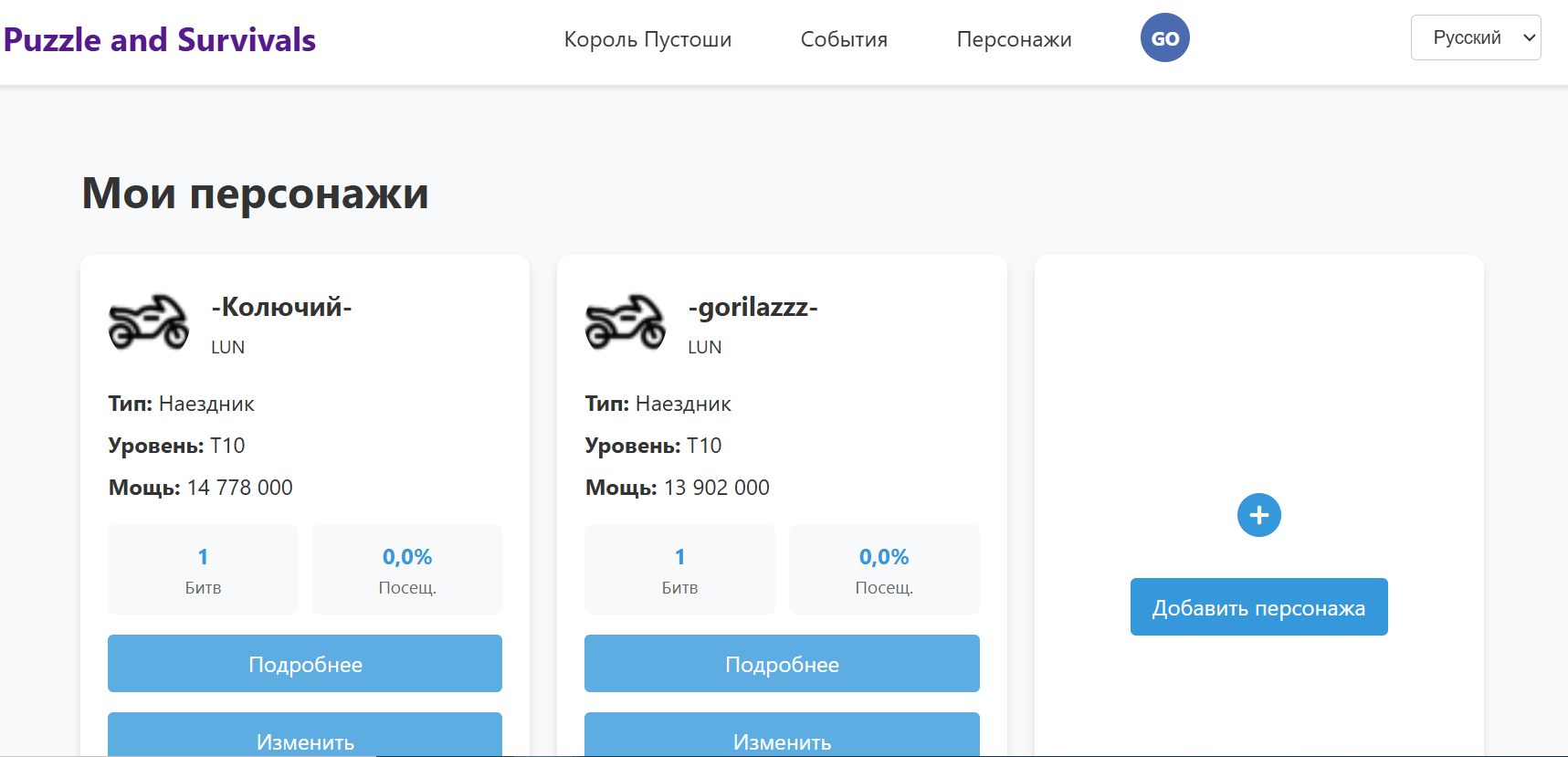Click the Битв stat box of -Колючий-
Image resolution: width=1568 pixels, height=757 pixels.
point(203,569)
